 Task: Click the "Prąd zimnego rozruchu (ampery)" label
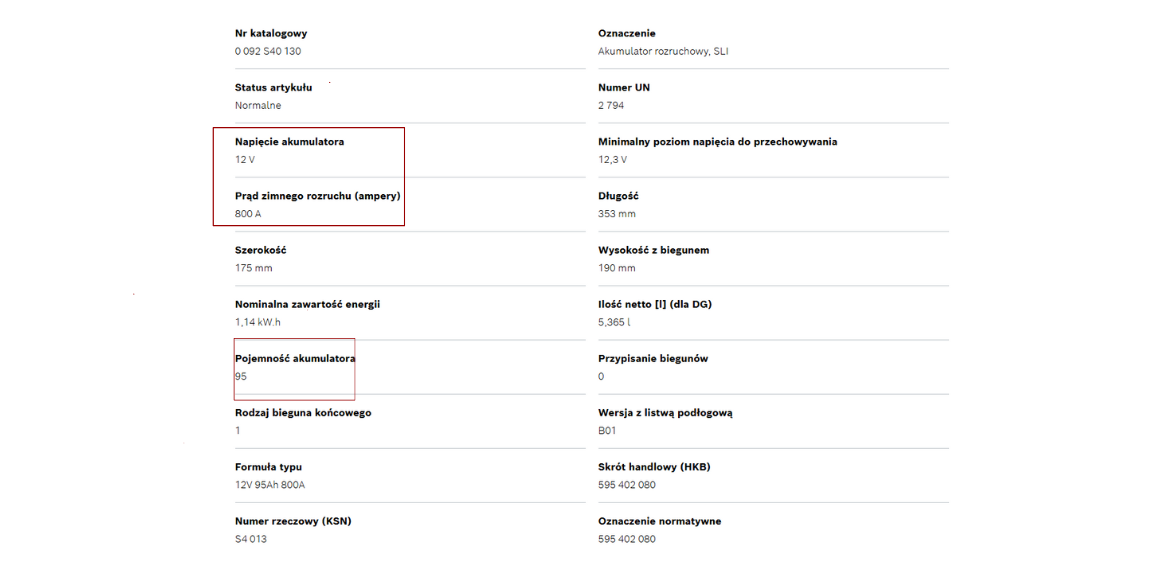(x=317, y=196)
